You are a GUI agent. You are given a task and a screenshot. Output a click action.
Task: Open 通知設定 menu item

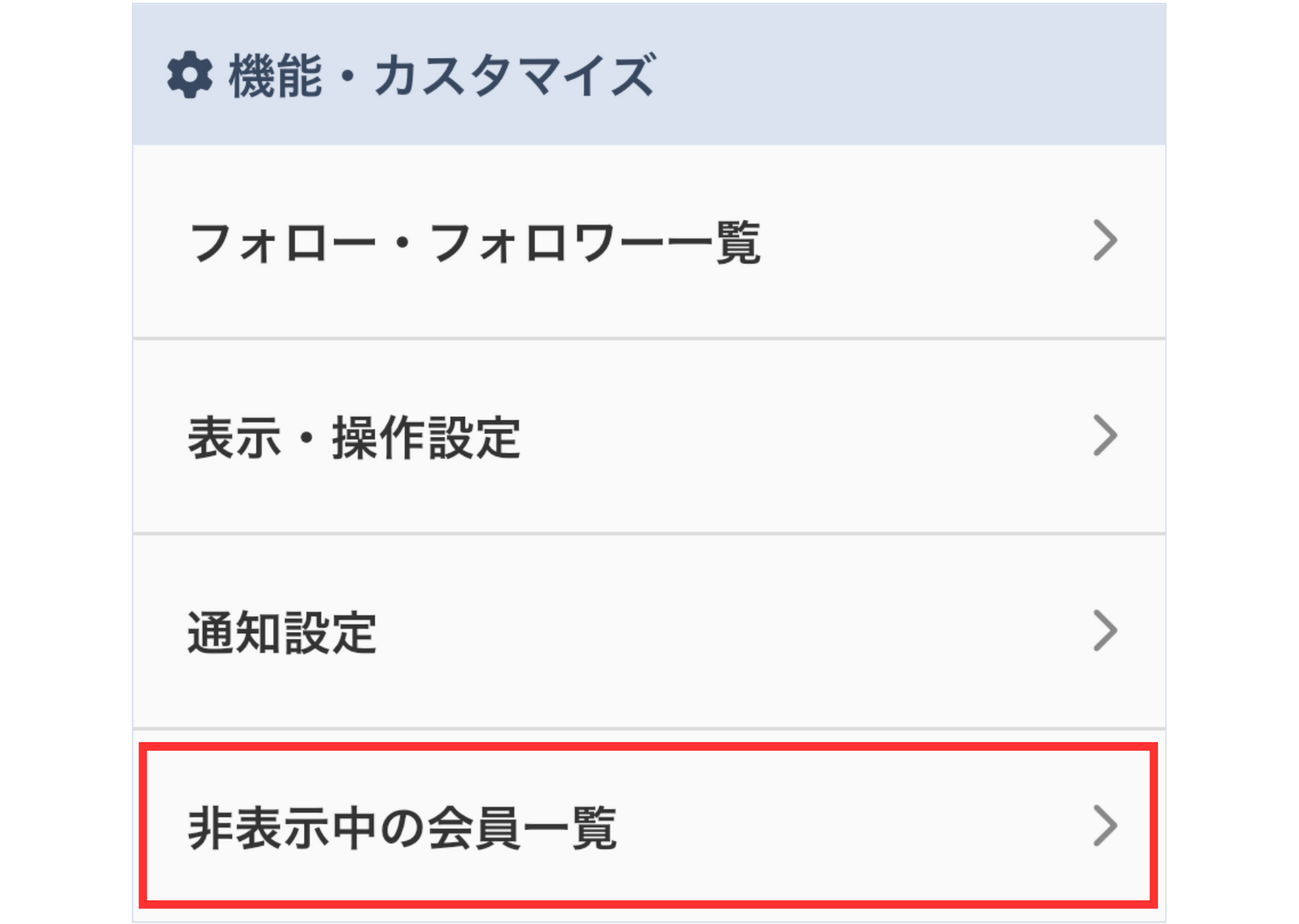[x=648, y=632]
